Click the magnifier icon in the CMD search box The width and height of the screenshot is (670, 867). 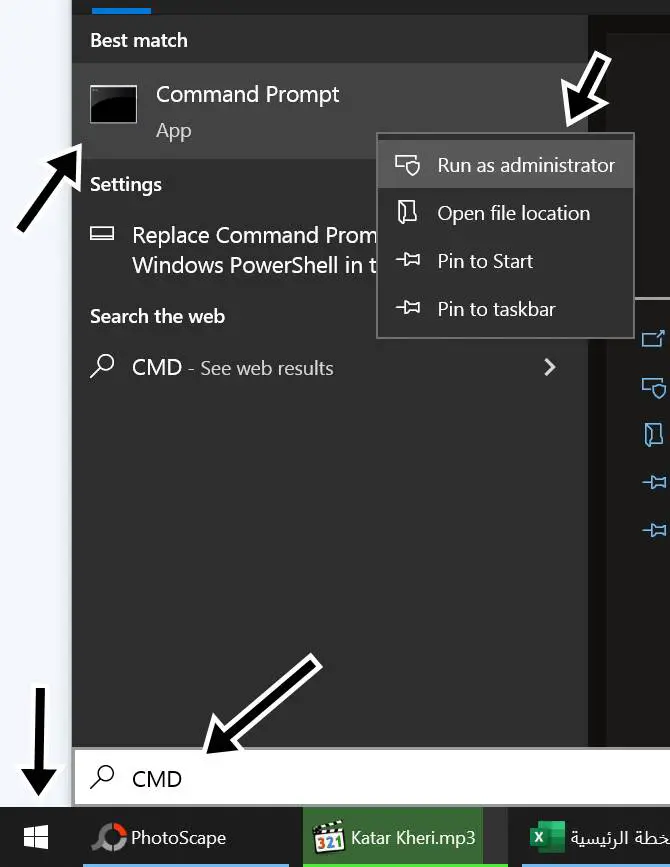click(102, 777)
